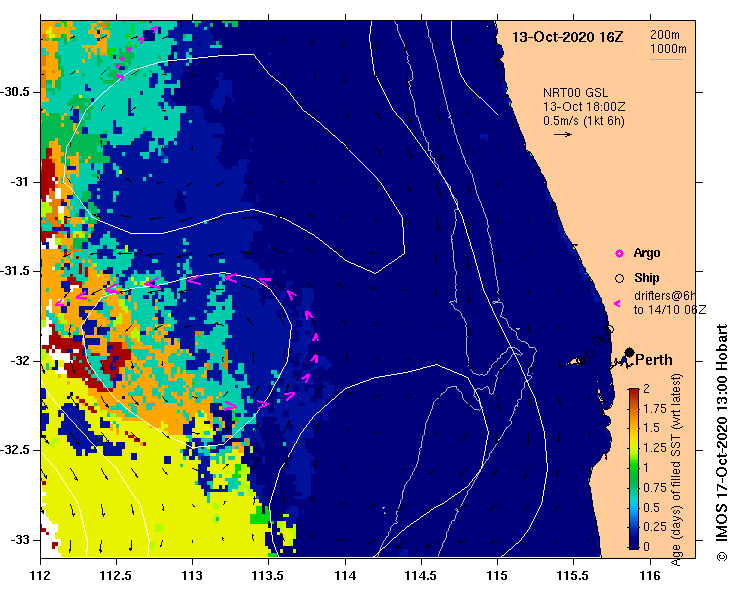
Task: Click the 'IMOS 17-Oct-2020 13:00 Hobart' credit text
Action: (x=722, y=443)
